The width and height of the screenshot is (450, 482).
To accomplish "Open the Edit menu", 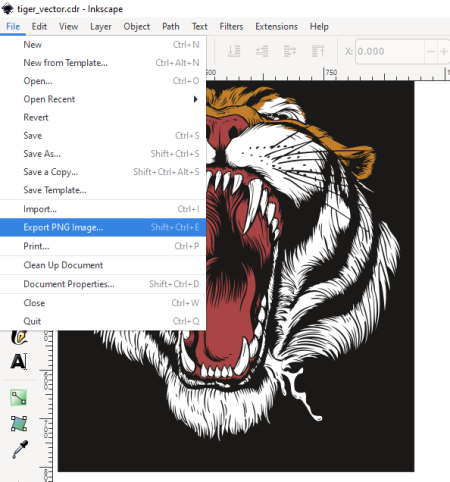I will 39,26.
